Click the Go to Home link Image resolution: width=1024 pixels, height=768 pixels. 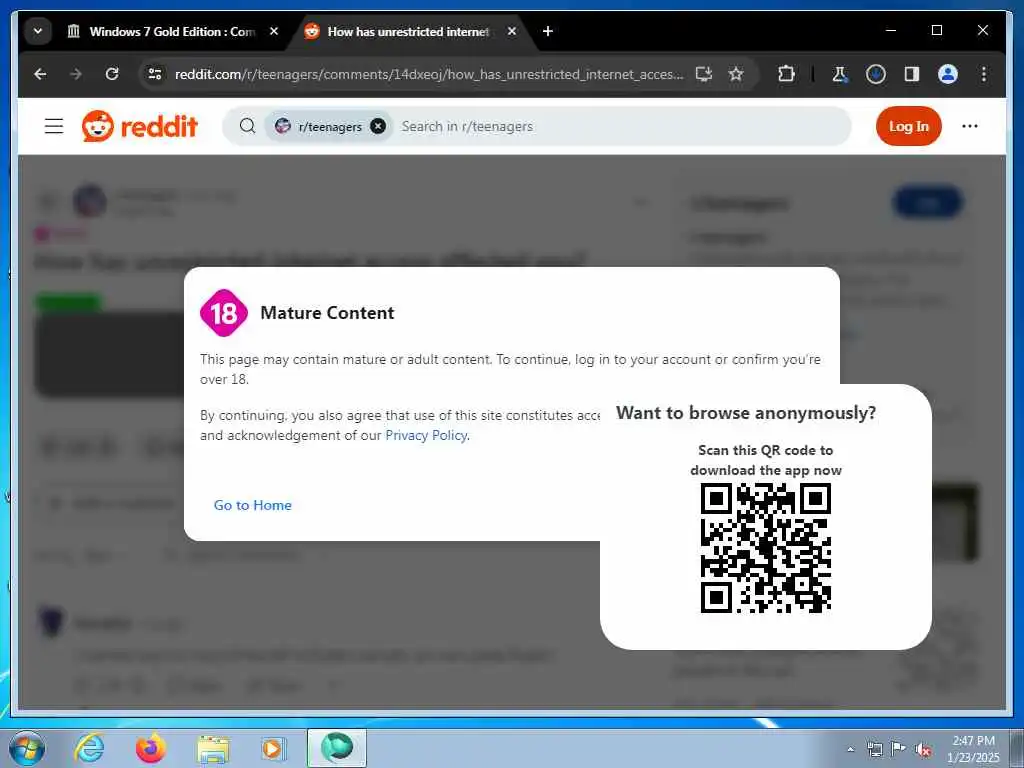click(x=253, y=505)
